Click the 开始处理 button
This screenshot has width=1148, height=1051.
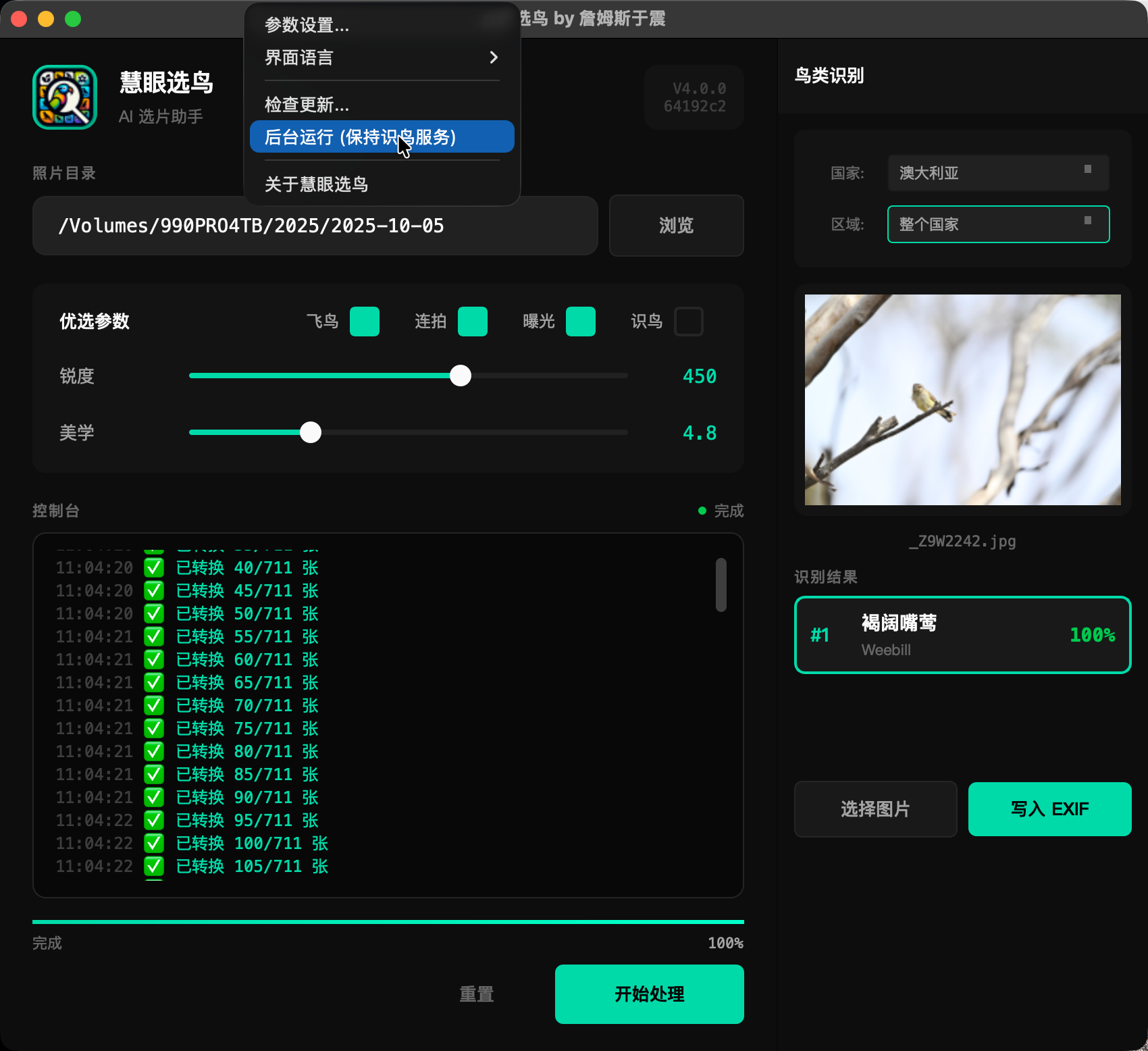coord(648,994)
